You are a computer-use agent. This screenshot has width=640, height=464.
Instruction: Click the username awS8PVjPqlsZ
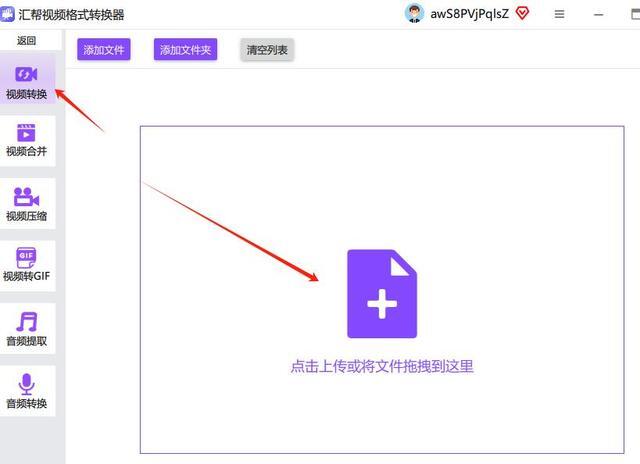[469, 14]
